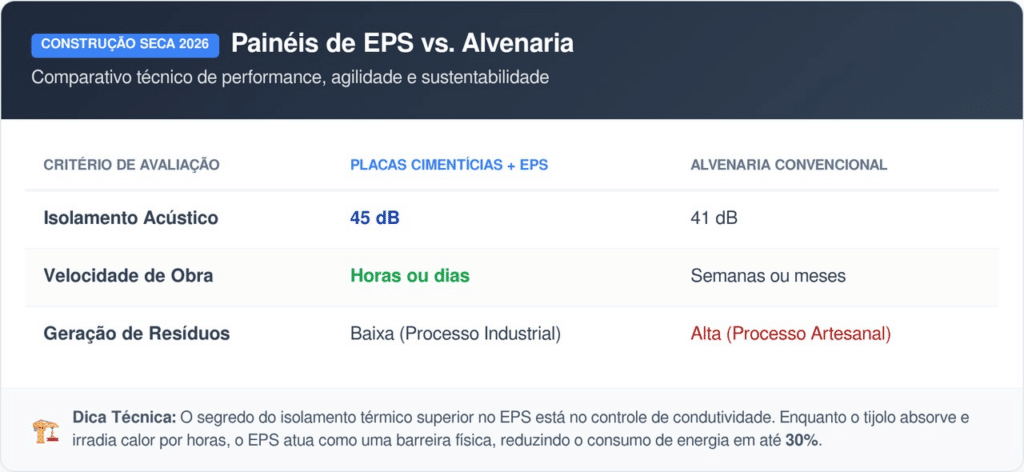Select the Isolamento Acústico row label
The image size is (1024, 472).
(131, 218)
